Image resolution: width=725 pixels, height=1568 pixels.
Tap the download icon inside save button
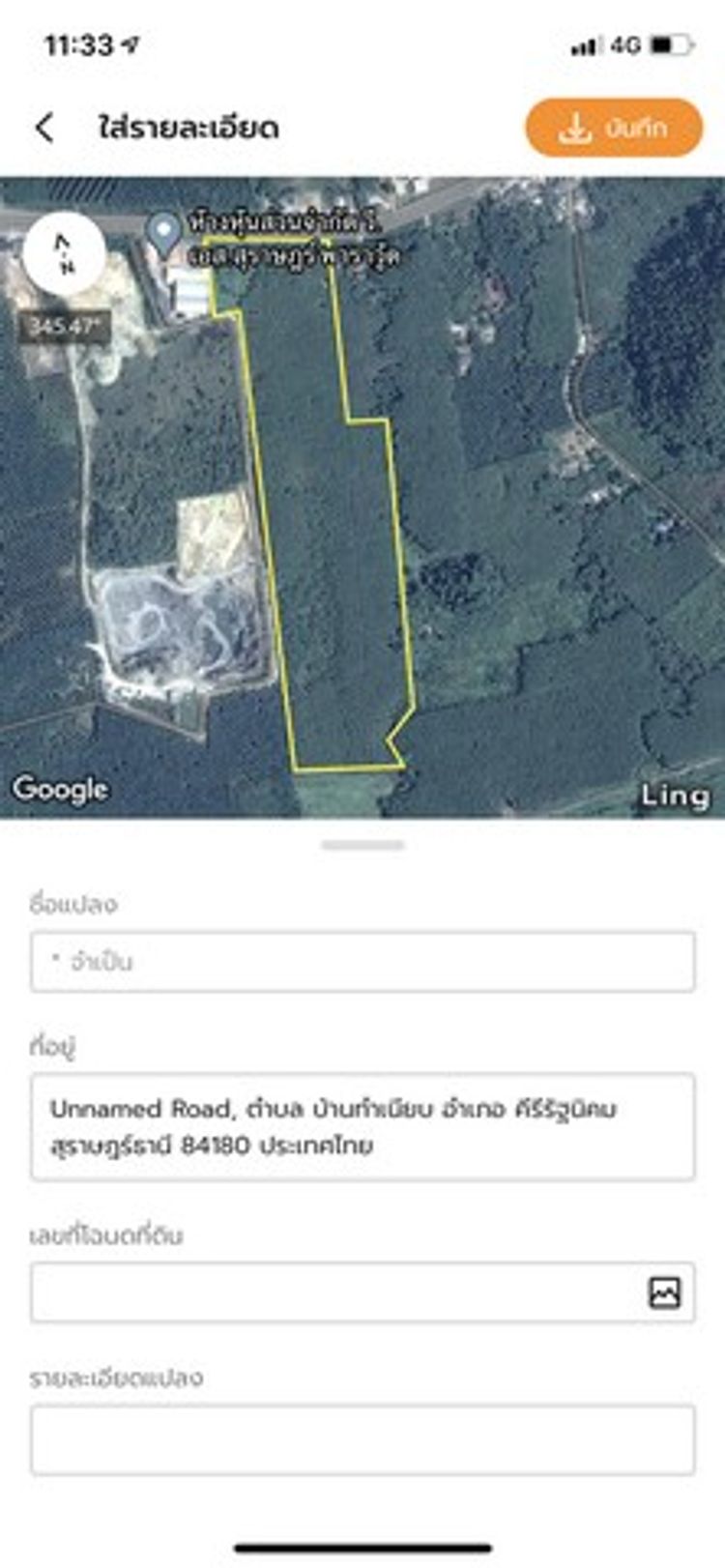click(x=574, y=128)
